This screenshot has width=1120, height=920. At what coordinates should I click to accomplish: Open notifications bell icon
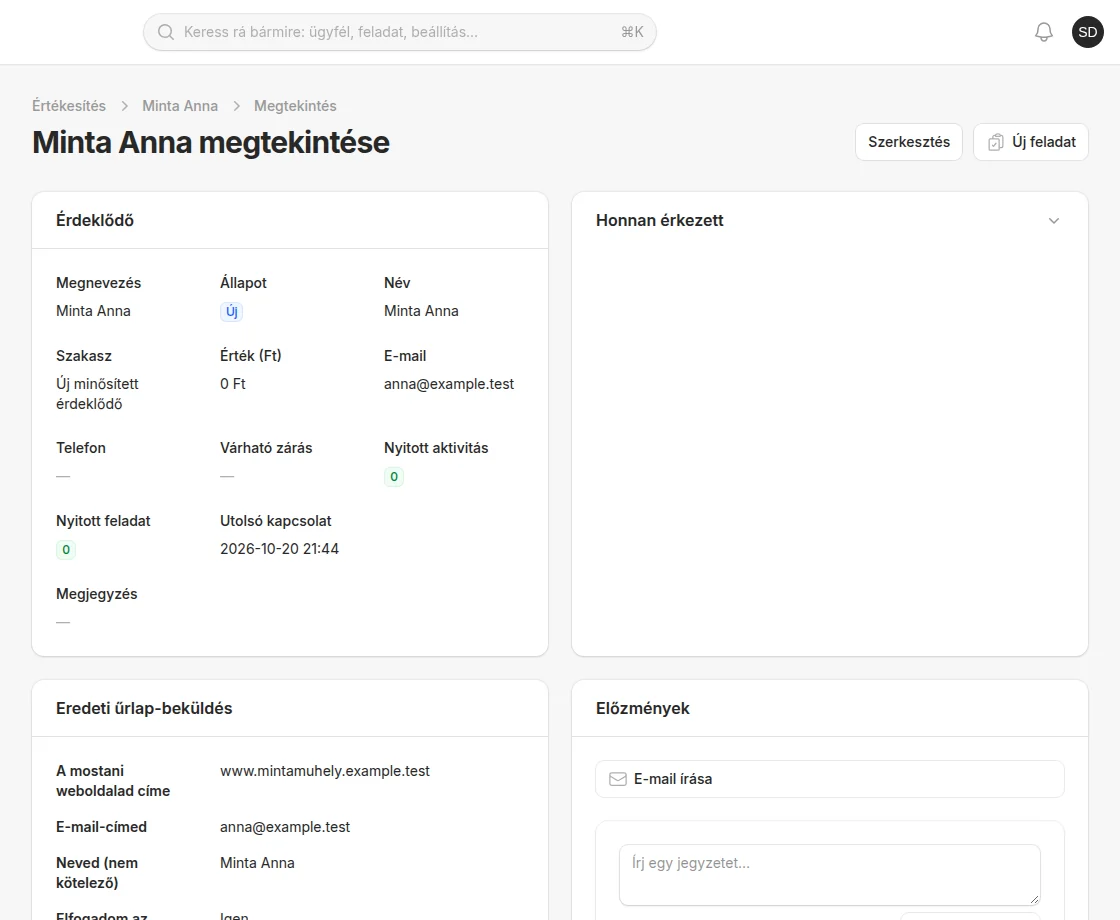[1044, 32]
